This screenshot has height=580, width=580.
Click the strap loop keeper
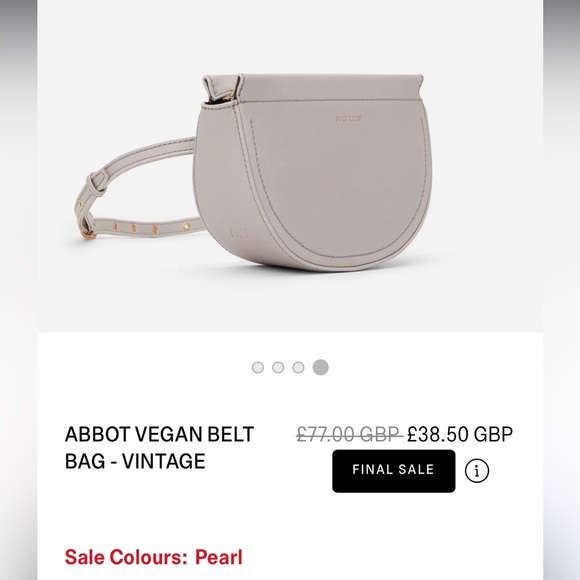pos(97,182)
